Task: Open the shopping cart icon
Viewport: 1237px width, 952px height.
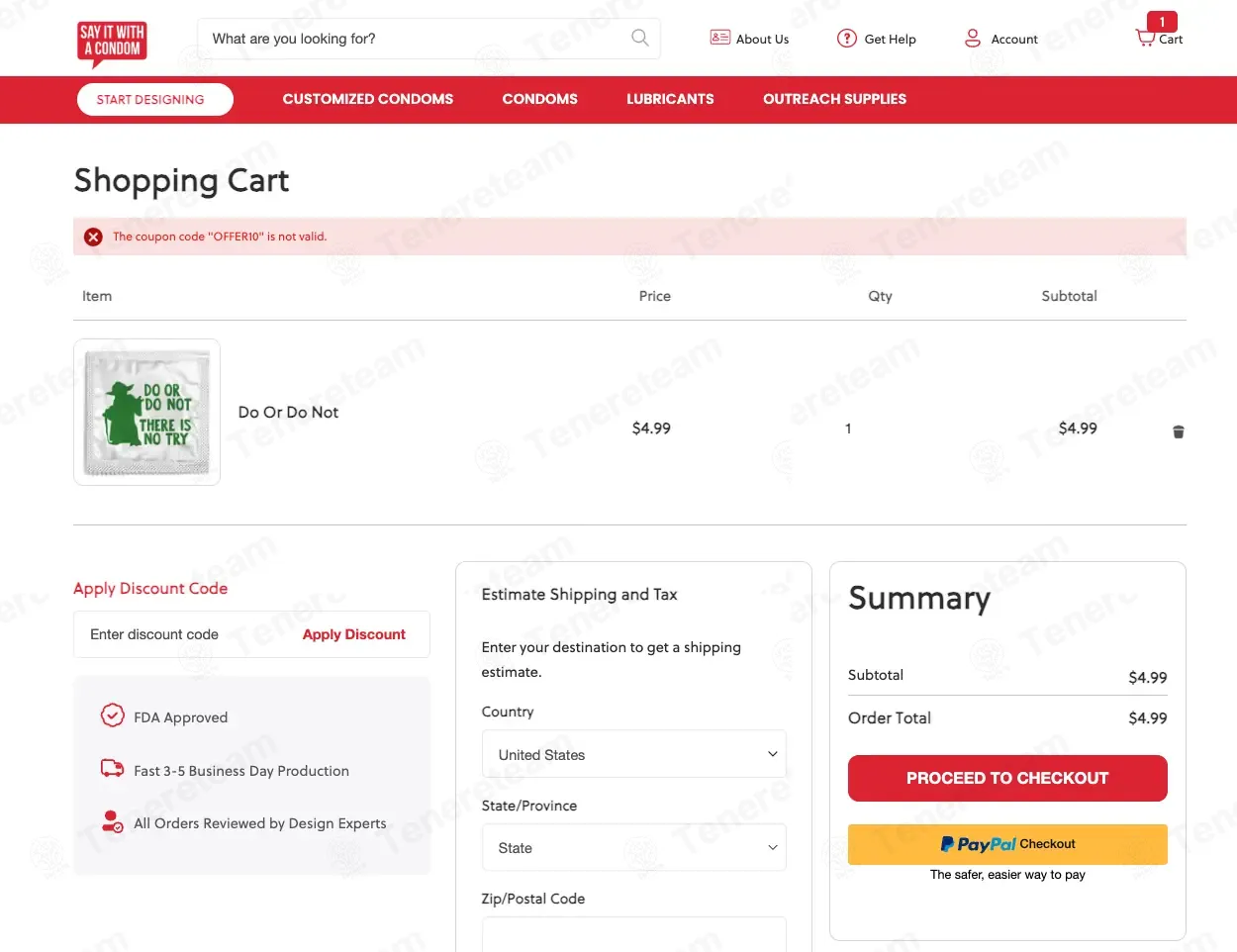Action: [1146, 38]
